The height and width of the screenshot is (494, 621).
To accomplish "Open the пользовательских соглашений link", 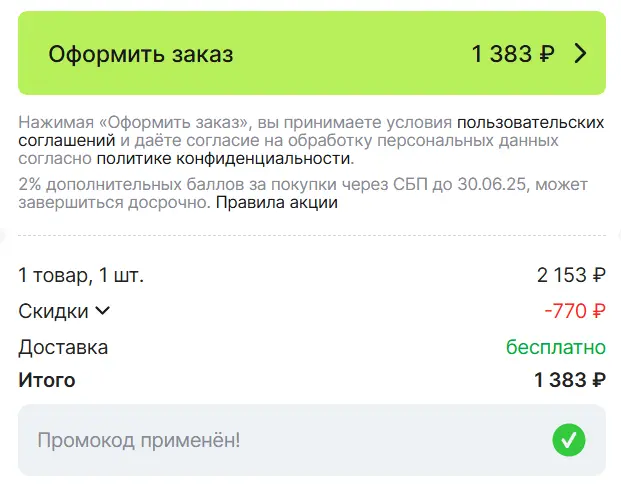I will pyautogui.click(x=530, y=122).
